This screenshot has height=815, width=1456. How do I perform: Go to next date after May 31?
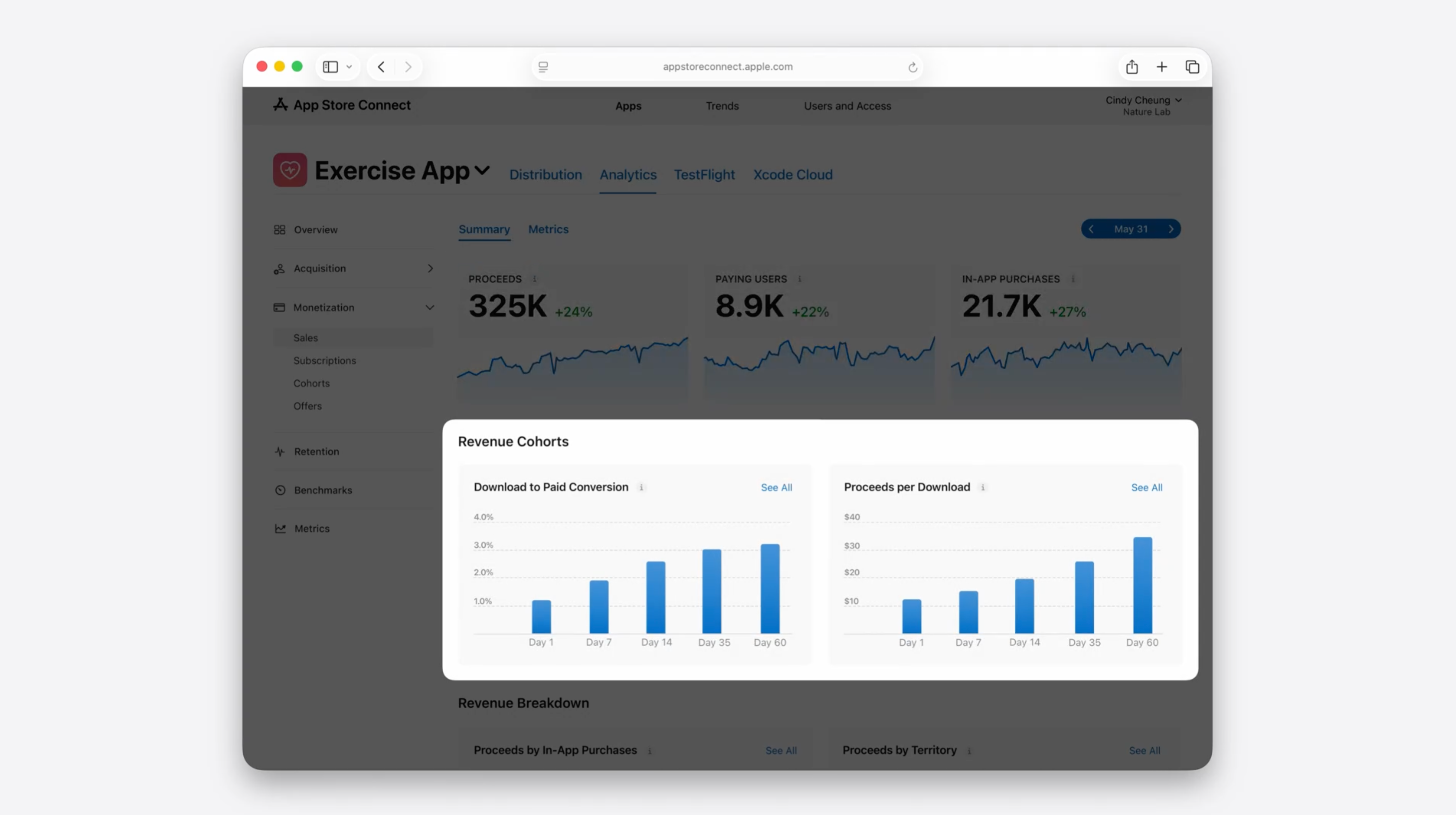pyautogui.click(x=1171, y=229)
